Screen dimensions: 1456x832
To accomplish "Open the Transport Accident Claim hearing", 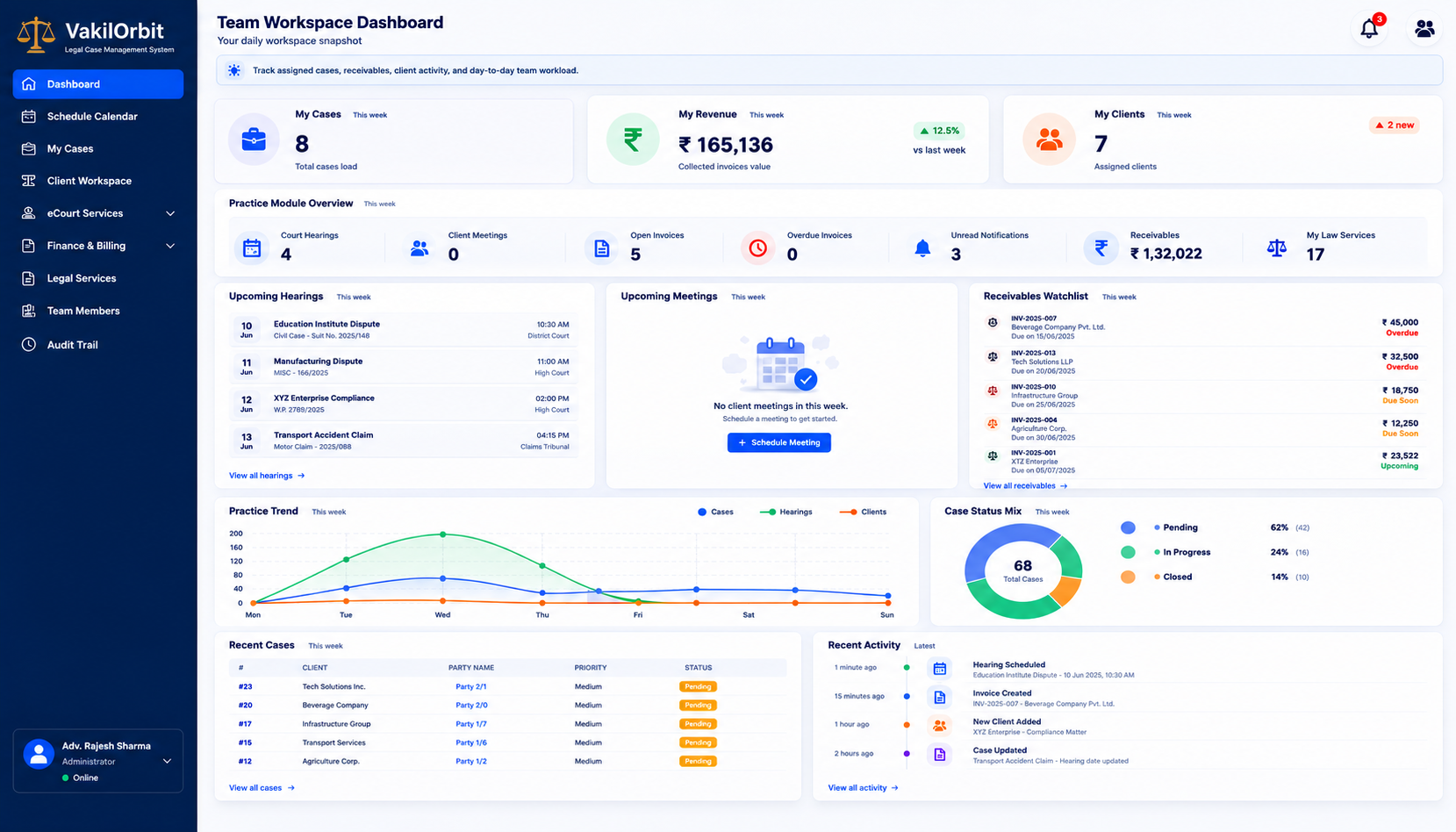I will pyautogui.click(x=404, y=441).
